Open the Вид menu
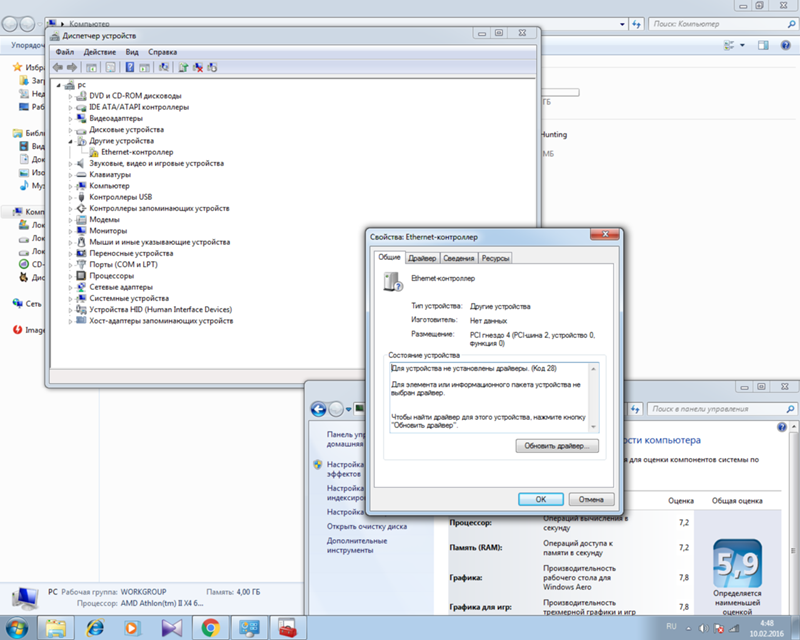800x640 pixels. tap(132, 52)
